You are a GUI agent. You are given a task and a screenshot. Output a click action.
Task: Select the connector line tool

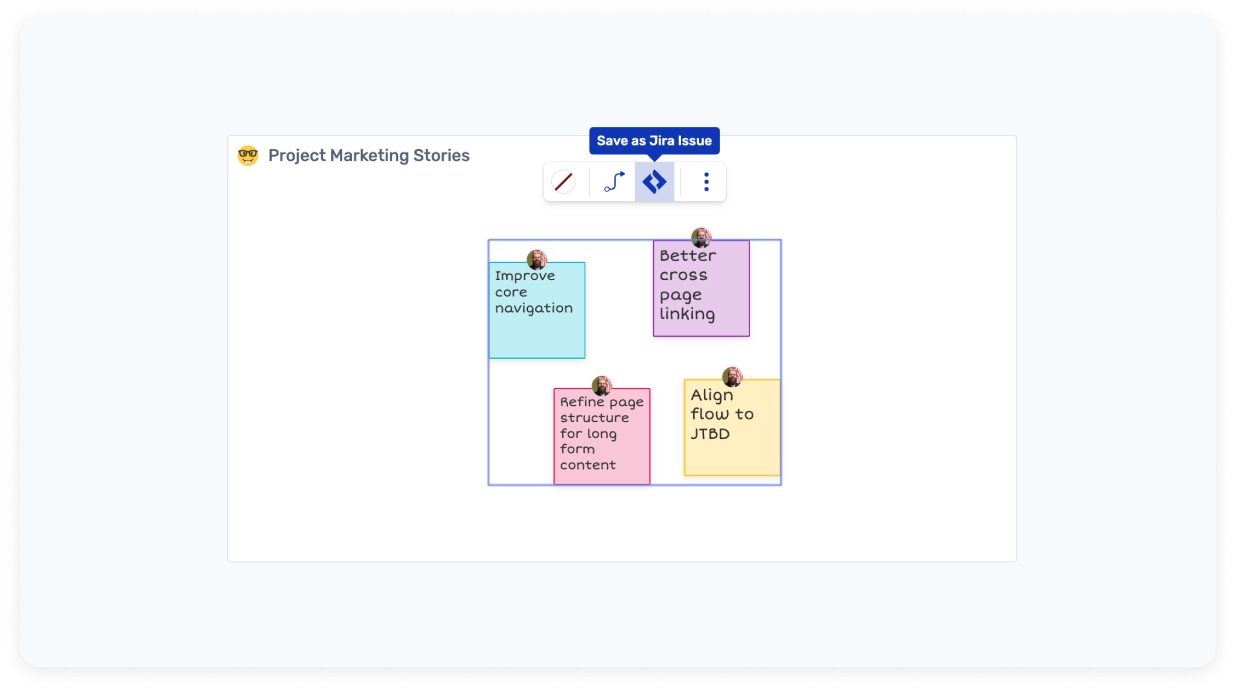[614, 182]
